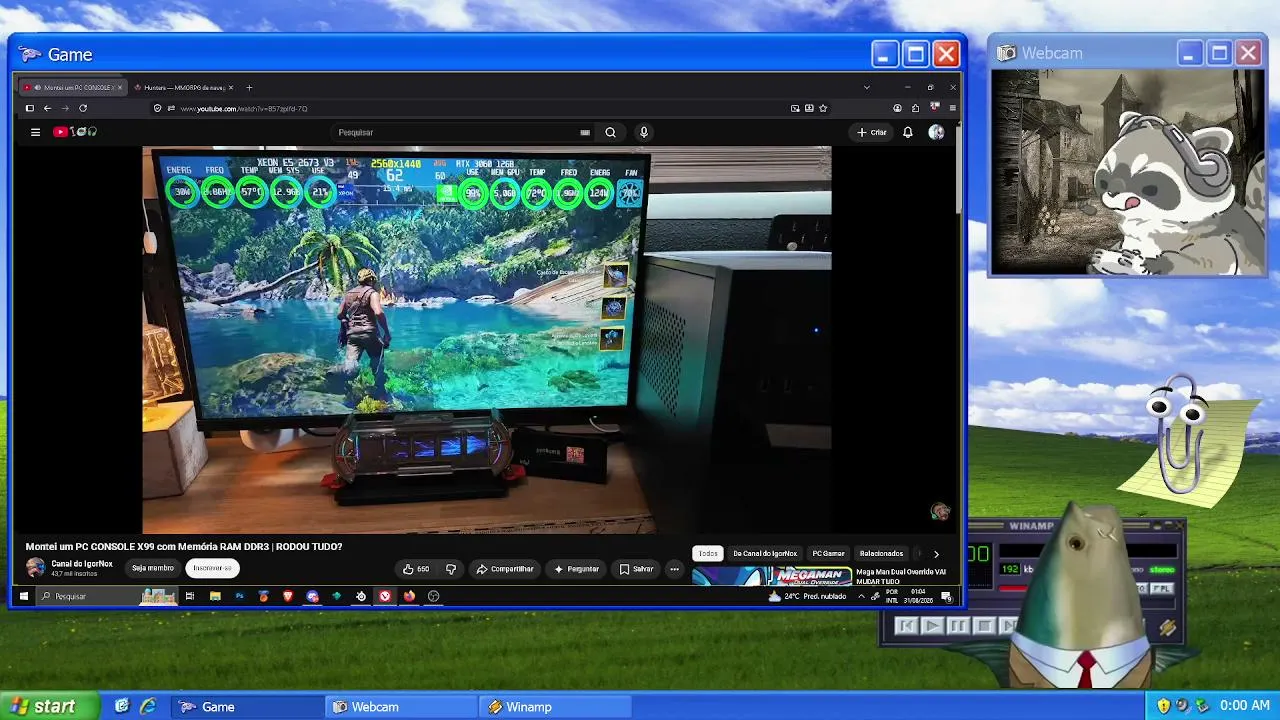Switch to the Hunters MMORPG browser tab
The height and width of the screenshot is (720, 1280).
184,88
